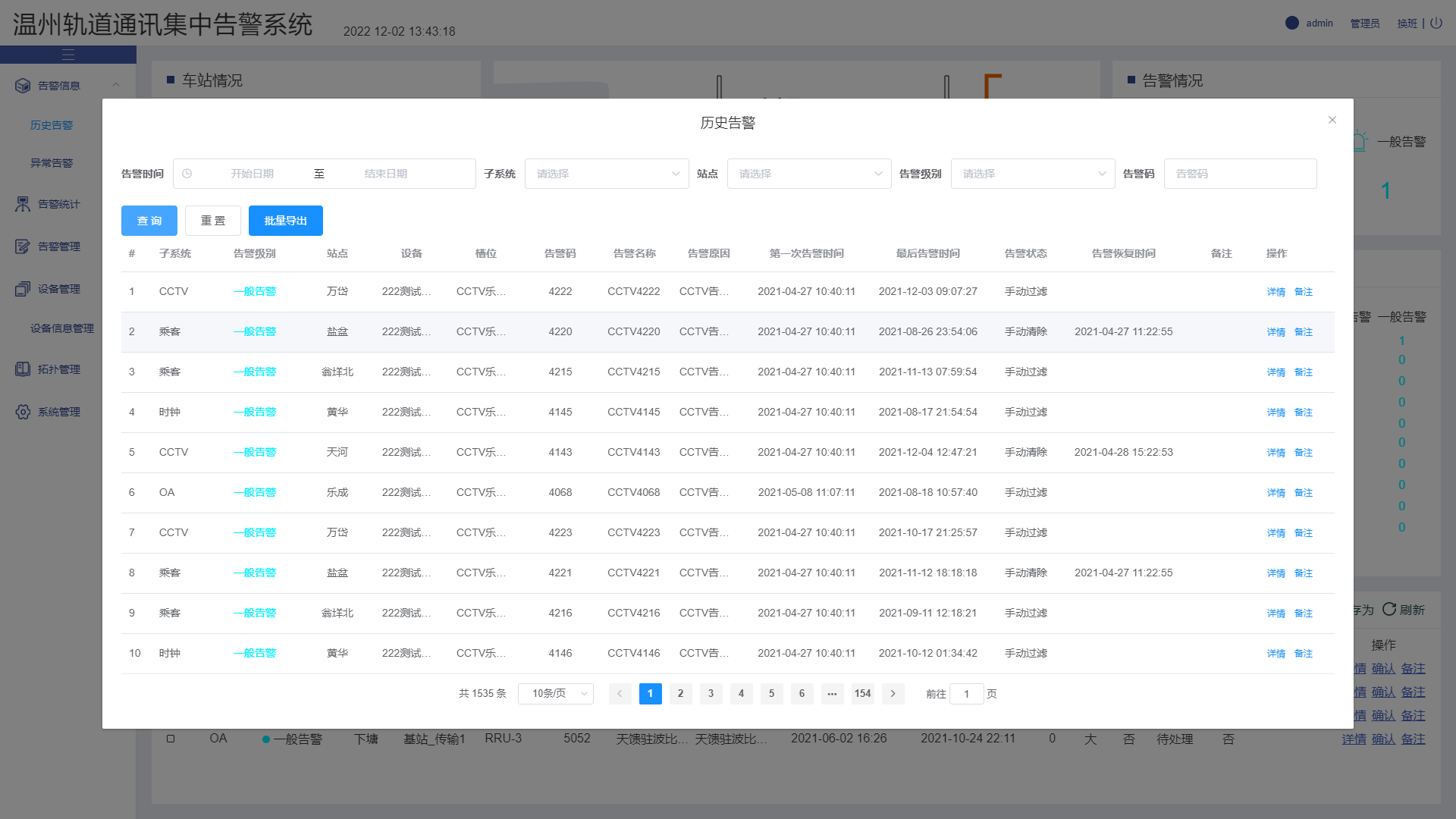Select 拓扑管理 menu item

[x=59, y=369]
